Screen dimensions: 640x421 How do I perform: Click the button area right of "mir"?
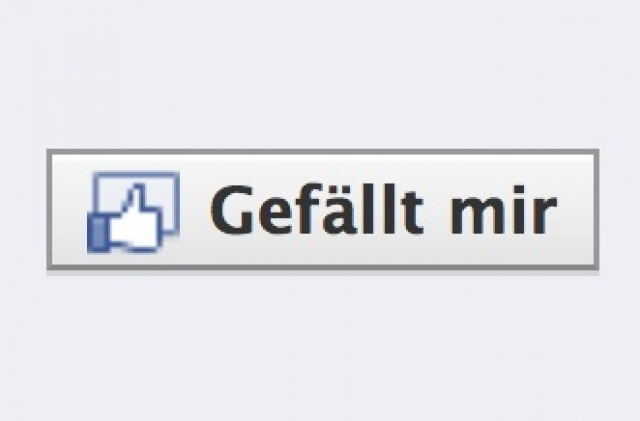click(x=576, y=210)
